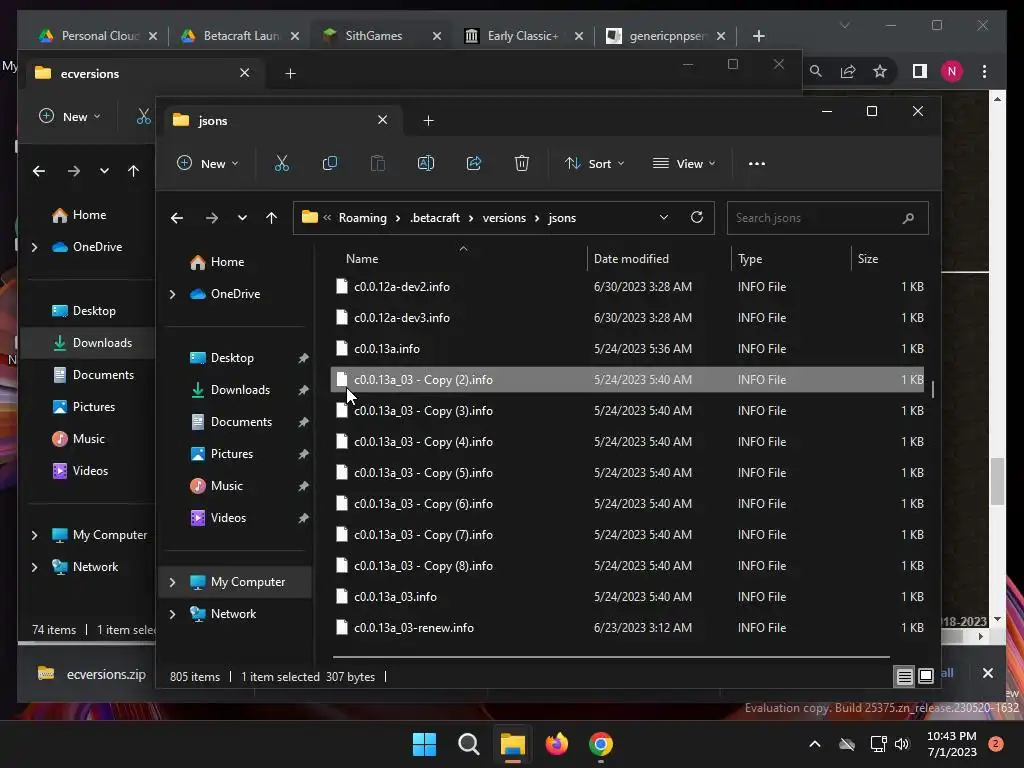The height and width of the screenshot is (768, 1024).
Task: Open Chrome side panel icon
Action: (x=920, y=71)
